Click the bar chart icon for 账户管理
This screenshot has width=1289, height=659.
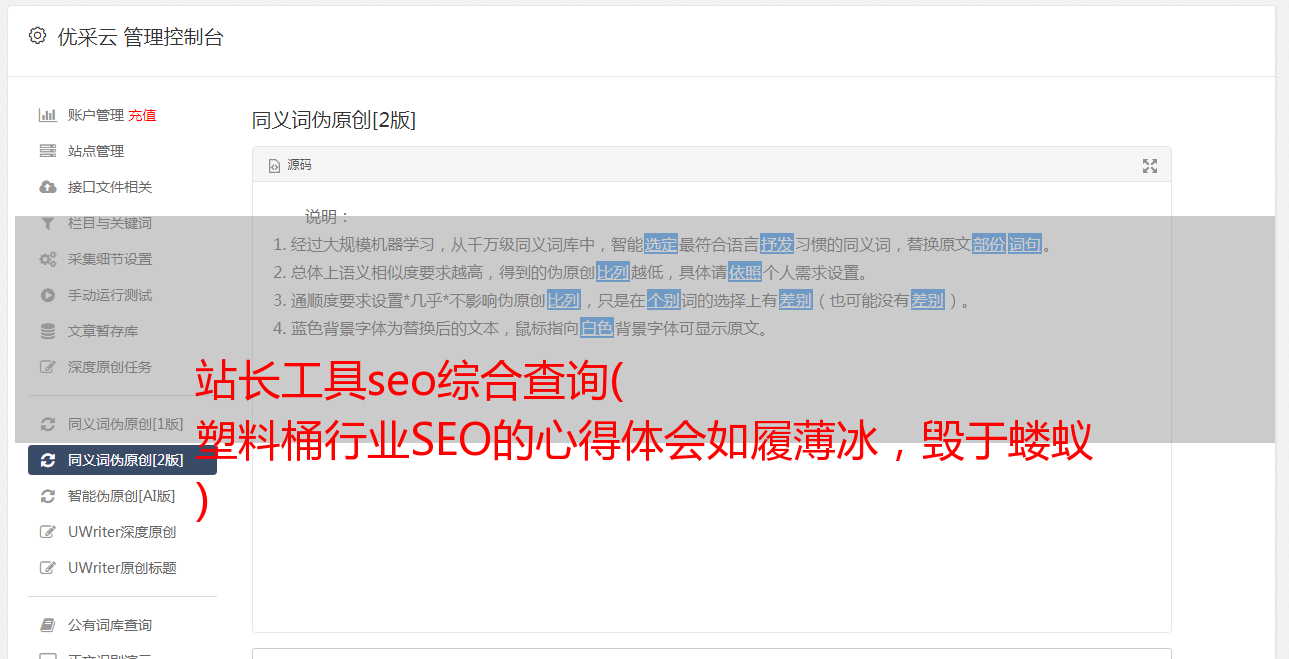[47, 115]
